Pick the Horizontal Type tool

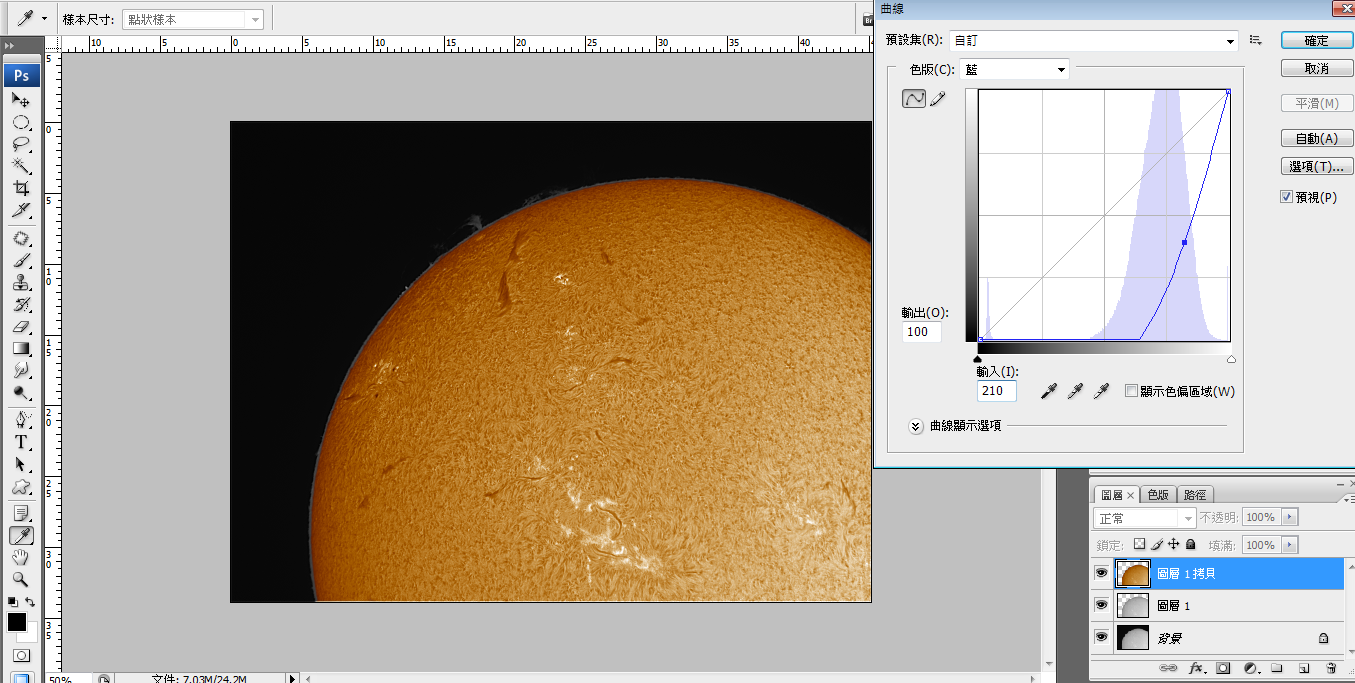(x=21, y=442)
